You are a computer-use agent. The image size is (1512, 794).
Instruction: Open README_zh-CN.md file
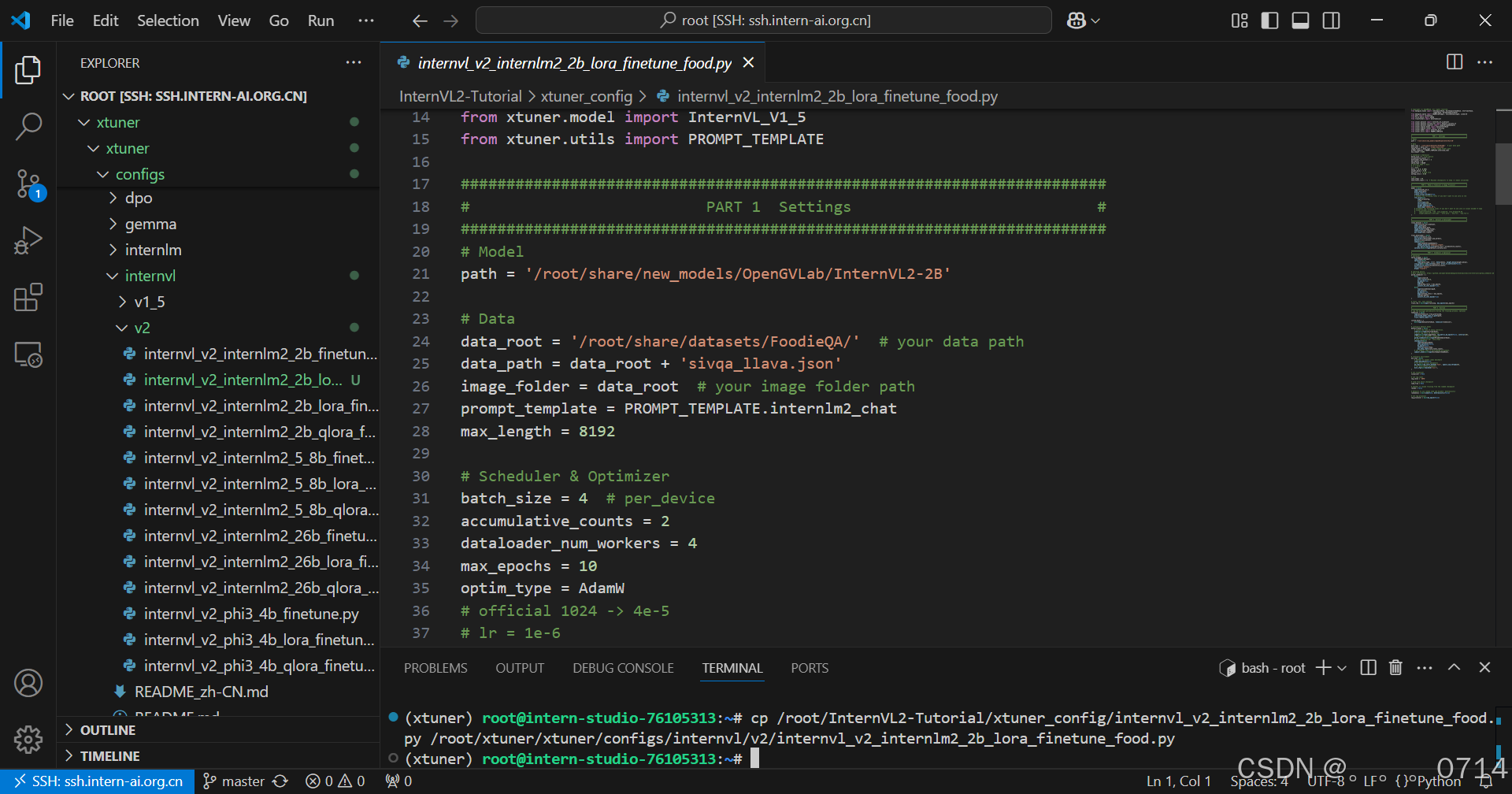[x=201, y=692]
